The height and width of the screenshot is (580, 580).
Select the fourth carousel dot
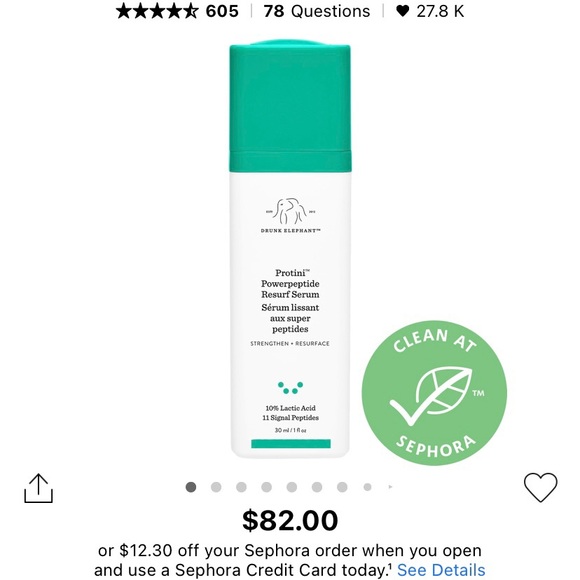266,487
